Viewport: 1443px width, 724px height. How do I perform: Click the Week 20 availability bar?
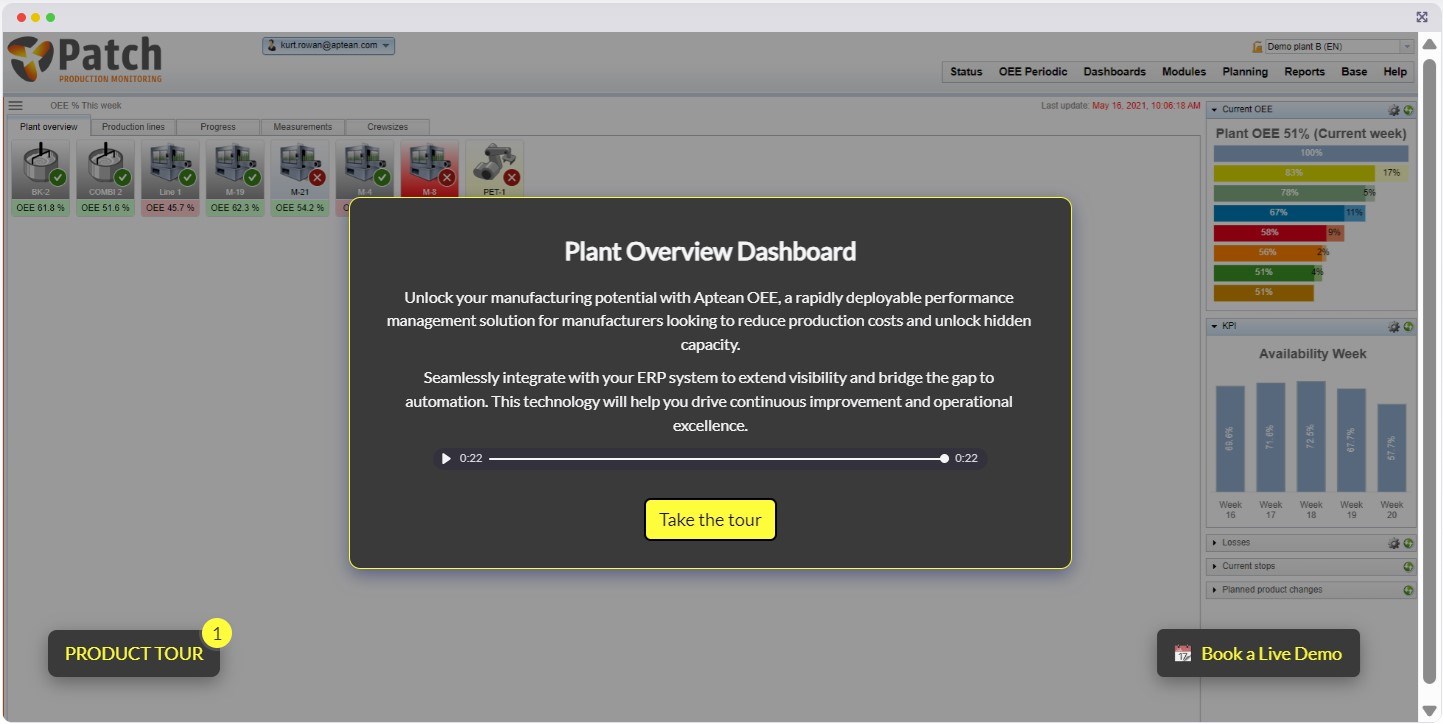coord(1392,448)
